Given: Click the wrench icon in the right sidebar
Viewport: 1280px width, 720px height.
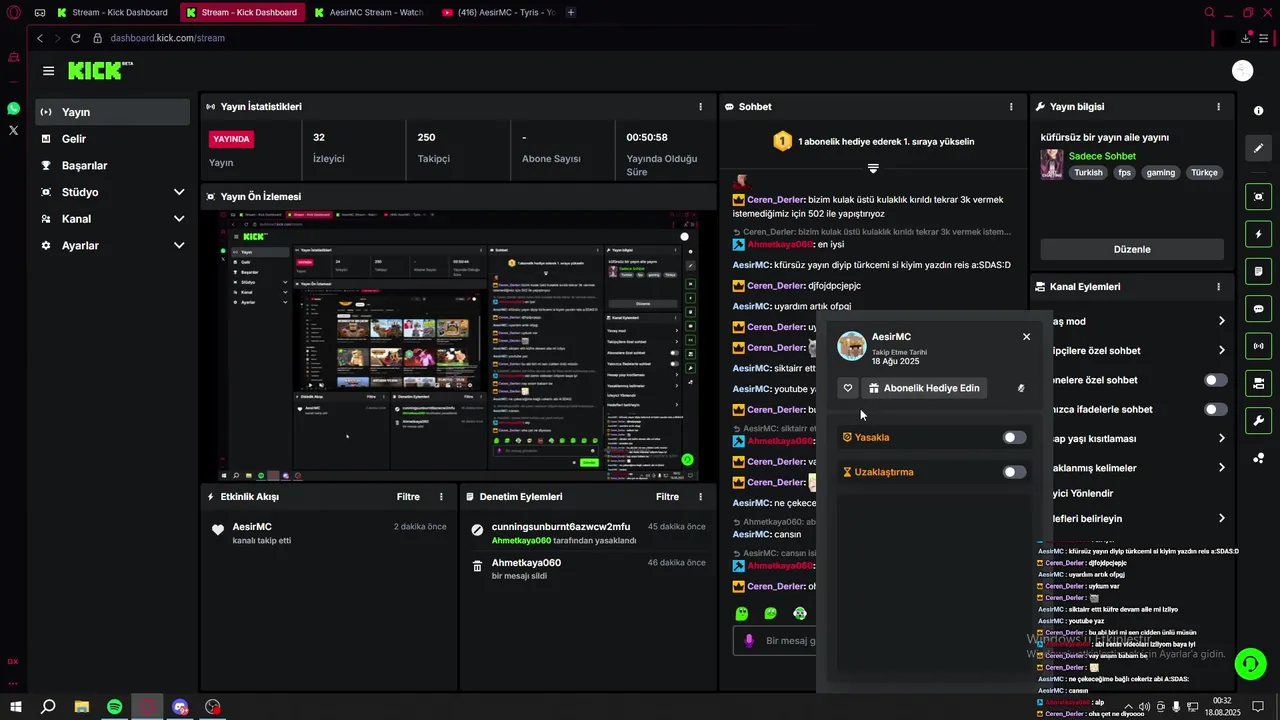Looking at the screenshot, I should click(x=1258, y=421).
